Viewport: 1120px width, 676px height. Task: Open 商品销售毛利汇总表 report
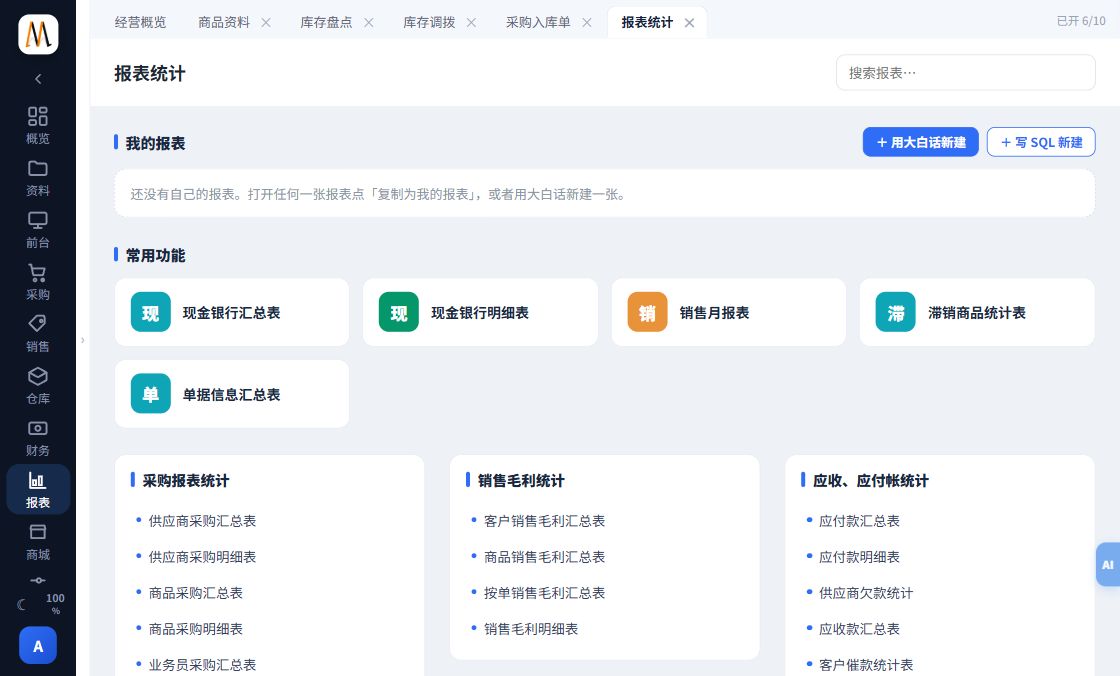coord(544,557)
